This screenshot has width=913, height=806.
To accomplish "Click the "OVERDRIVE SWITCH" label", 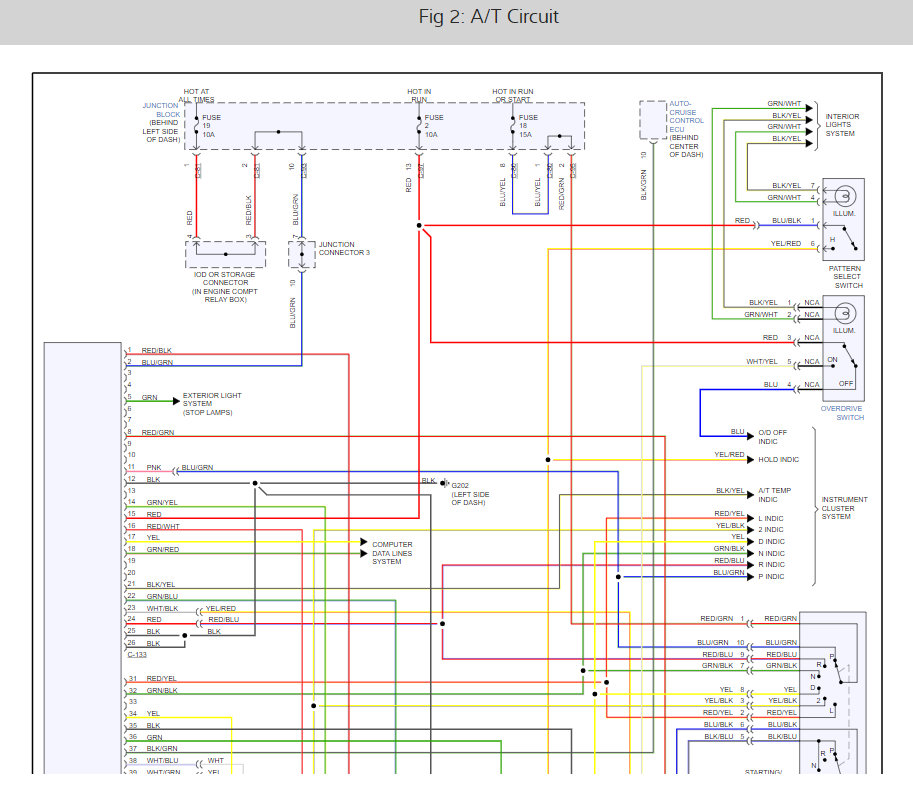I will [843, 413].
